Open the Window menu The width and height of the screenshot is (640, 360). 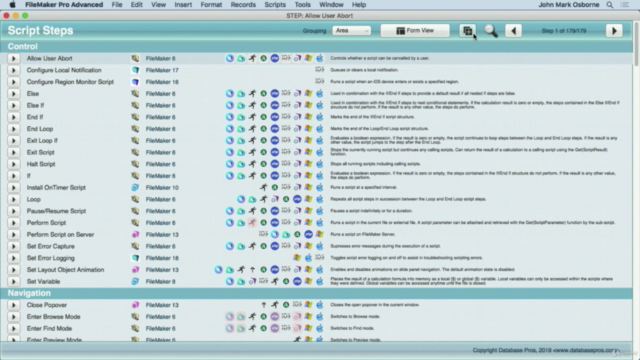(331, 5)
